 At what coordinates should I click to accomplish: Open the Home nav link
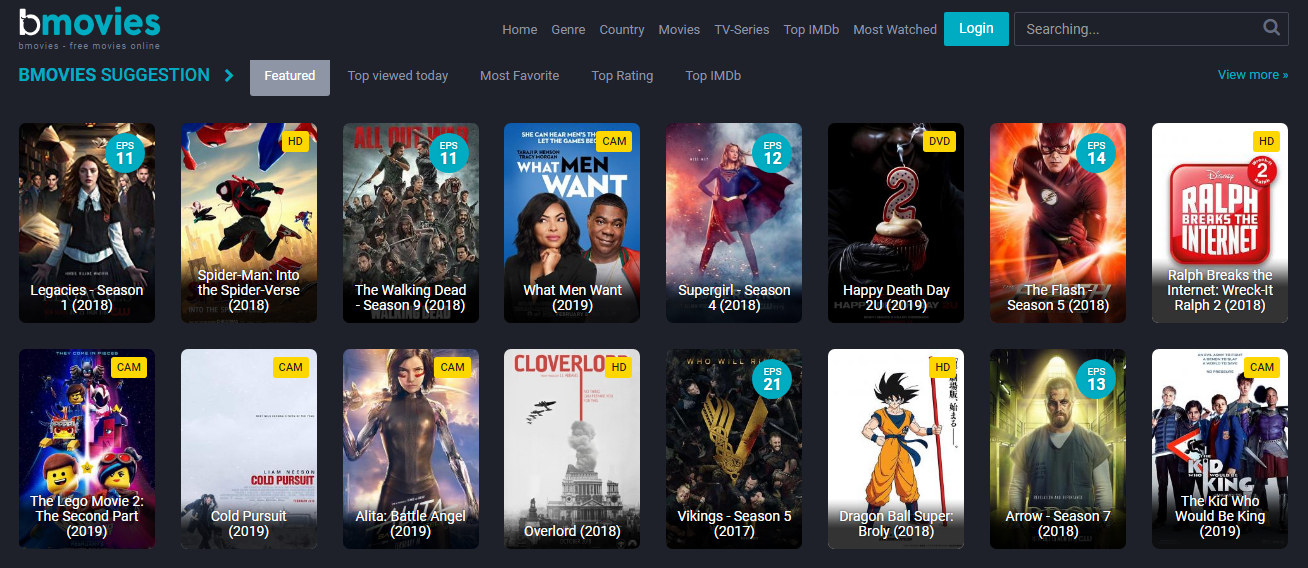[520, 29]
